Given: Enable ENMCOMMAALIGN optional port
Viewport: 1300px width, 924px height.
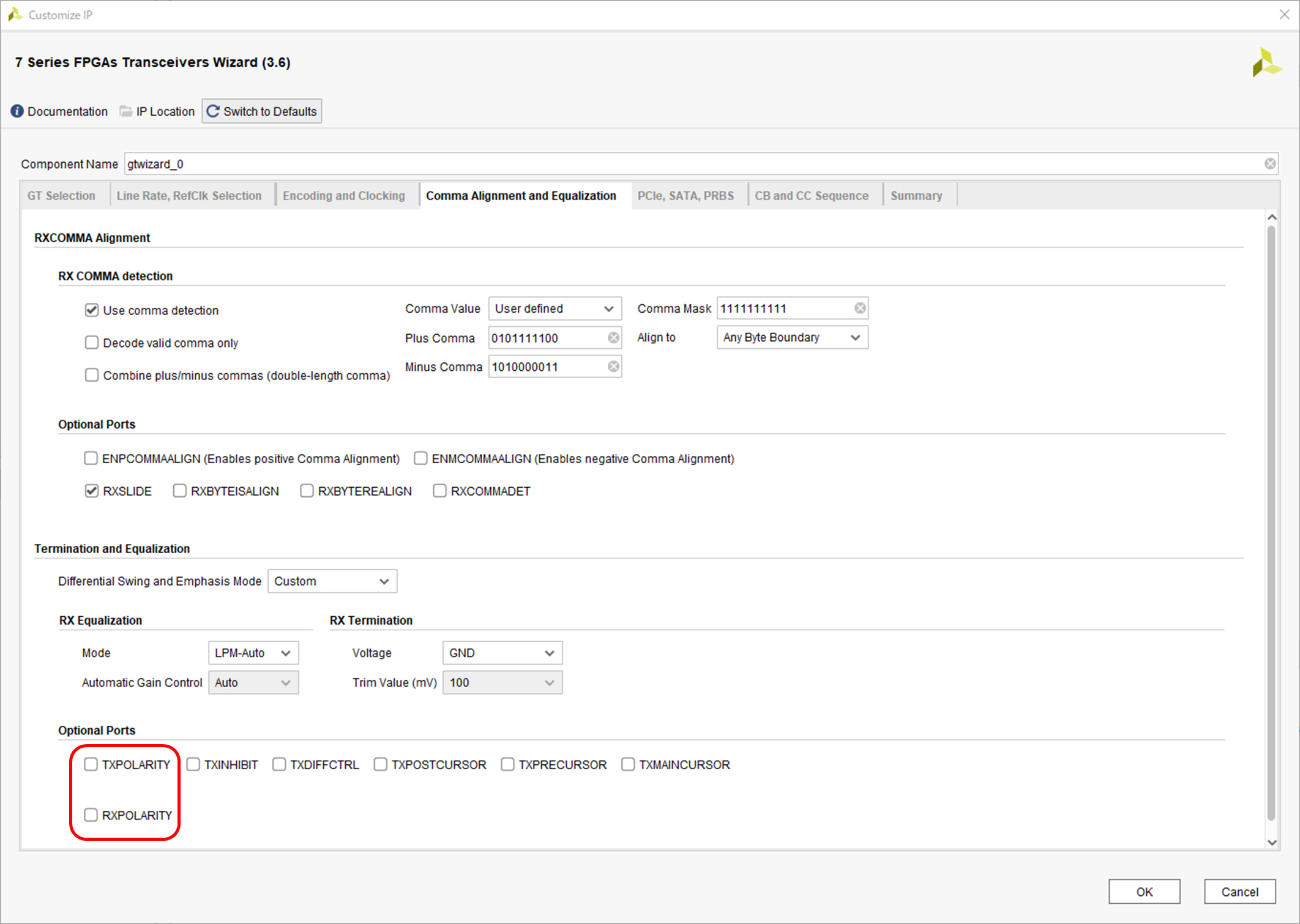Looking at the screenshot, I should point(420,458).
